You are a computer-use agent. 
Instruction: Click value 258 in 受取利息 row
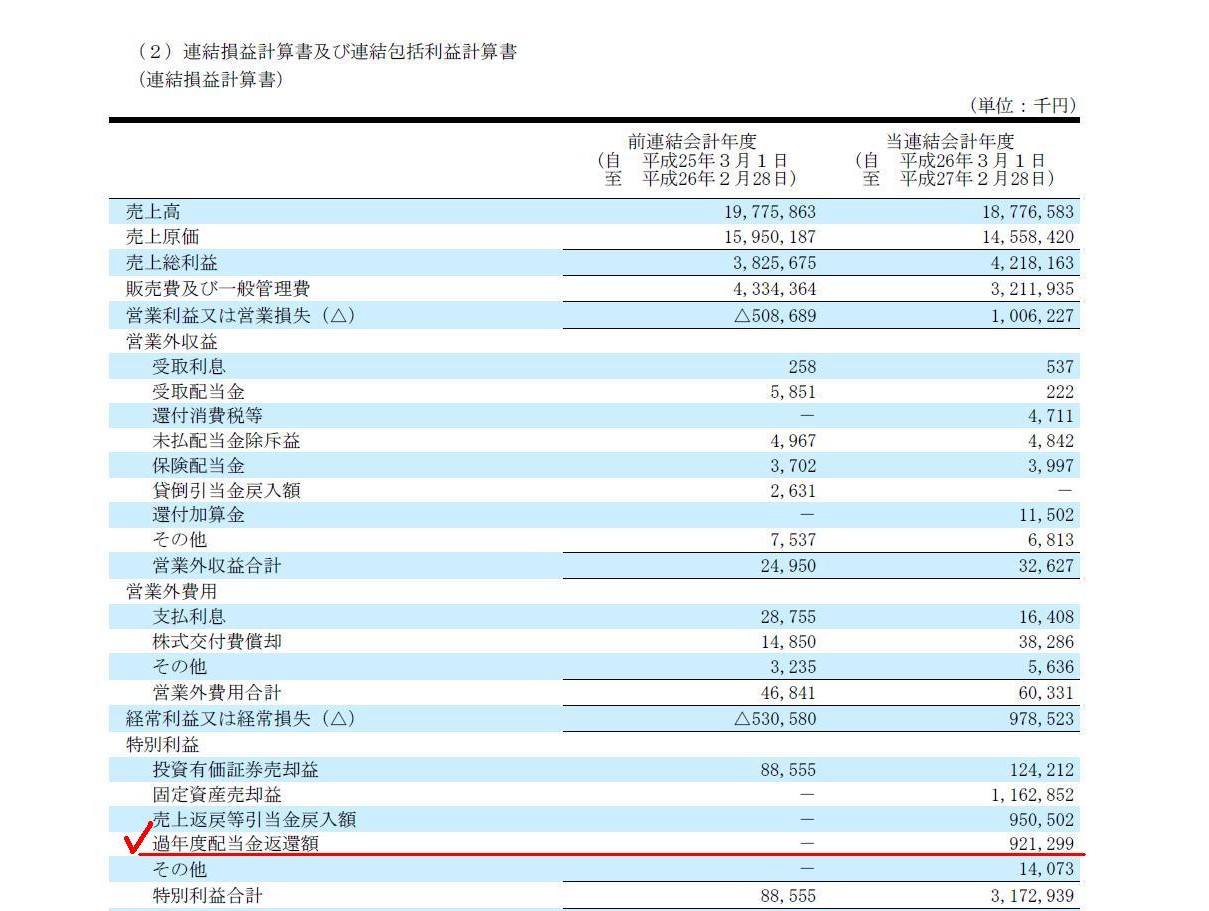pyautogui.click(x=800, y=366)
